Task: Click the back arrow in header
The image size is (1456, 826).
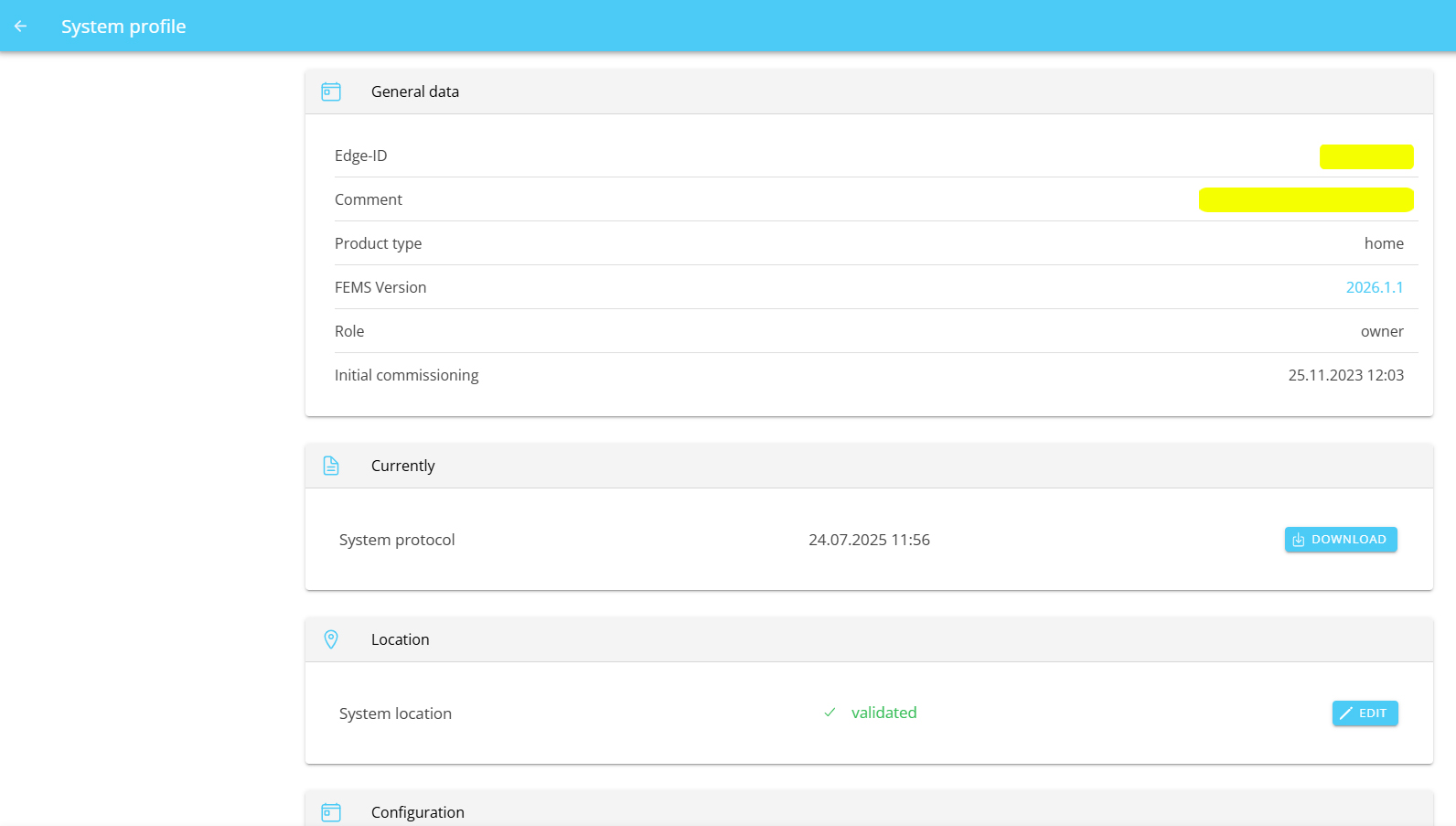Action: [x=21, y=27]
